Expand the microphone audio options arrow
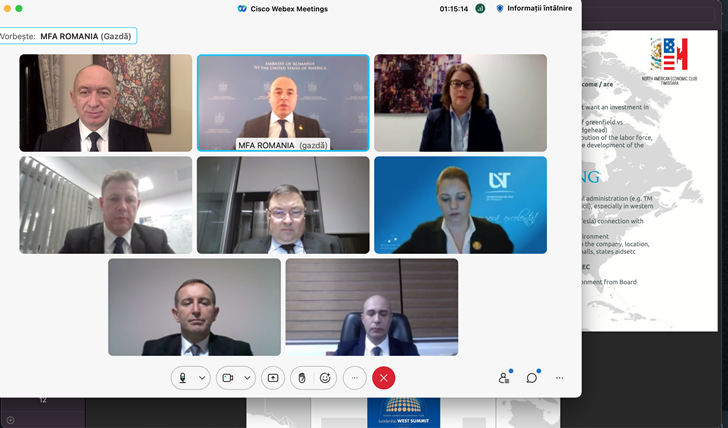 click(202, 378)
